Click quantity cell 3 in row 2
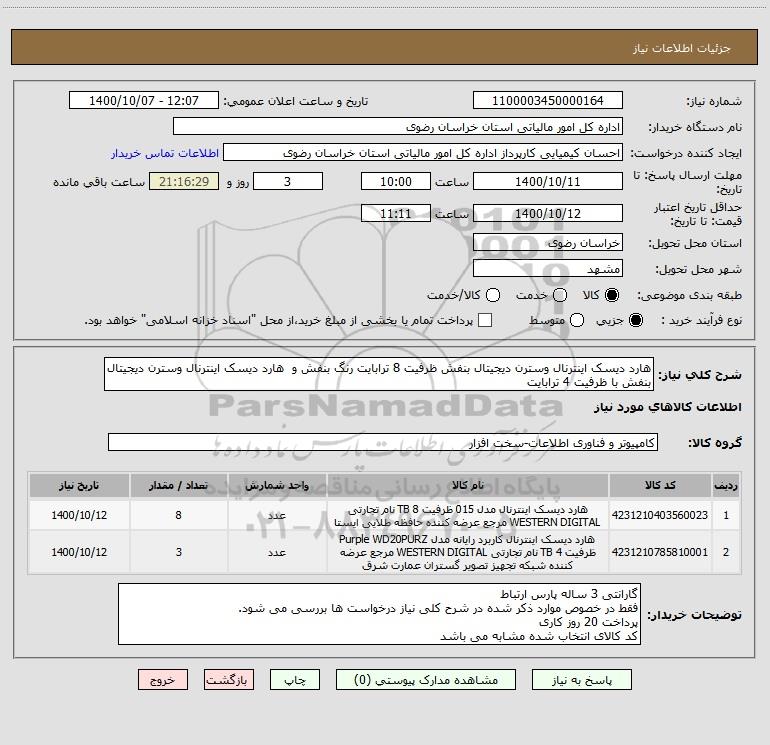The height and width of the screenshot is (745, 770). point(178,552)
